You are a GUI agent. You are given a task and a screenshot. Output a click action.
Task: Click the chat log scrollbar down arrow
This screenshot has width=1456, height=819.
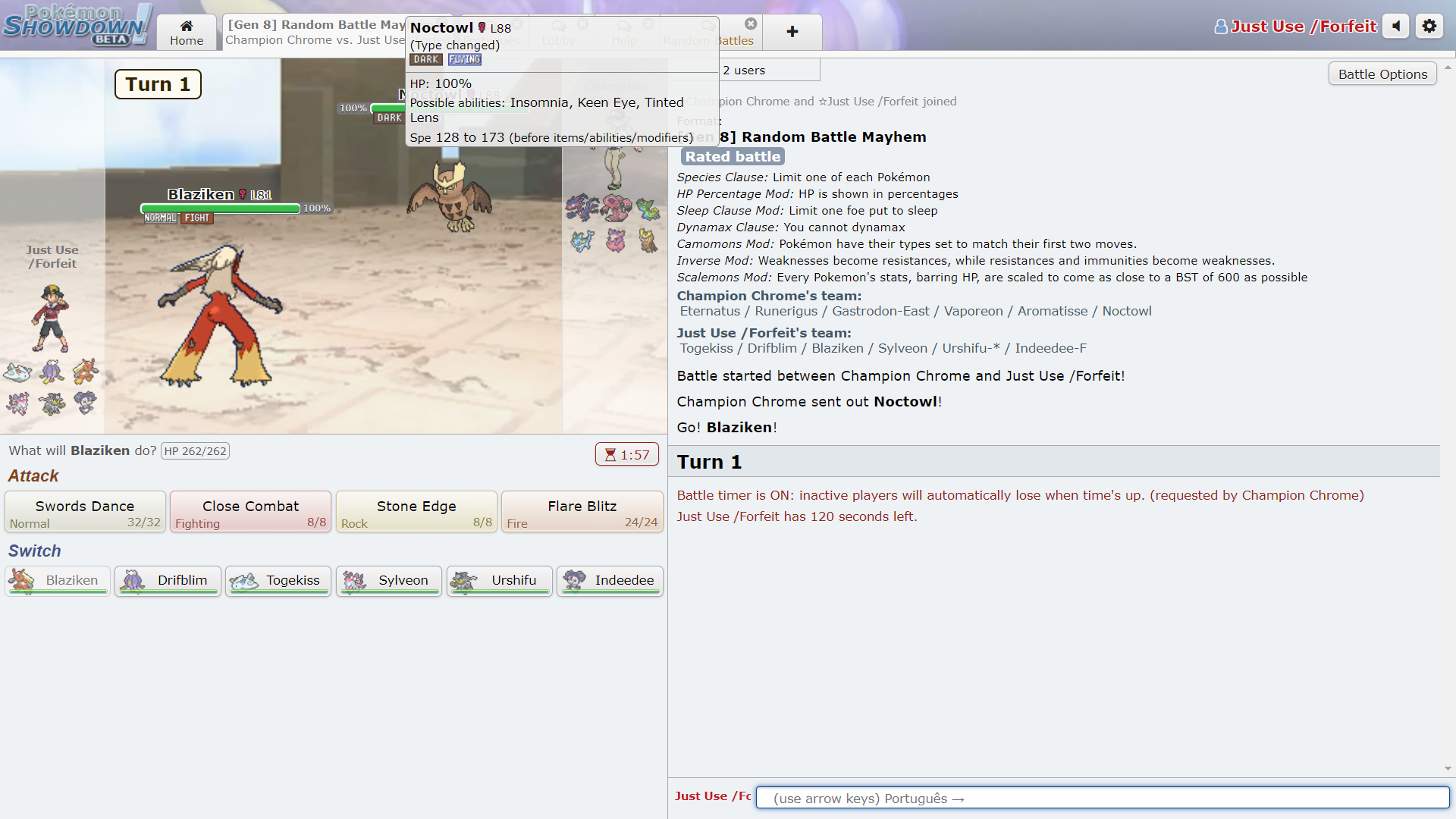1448,768
